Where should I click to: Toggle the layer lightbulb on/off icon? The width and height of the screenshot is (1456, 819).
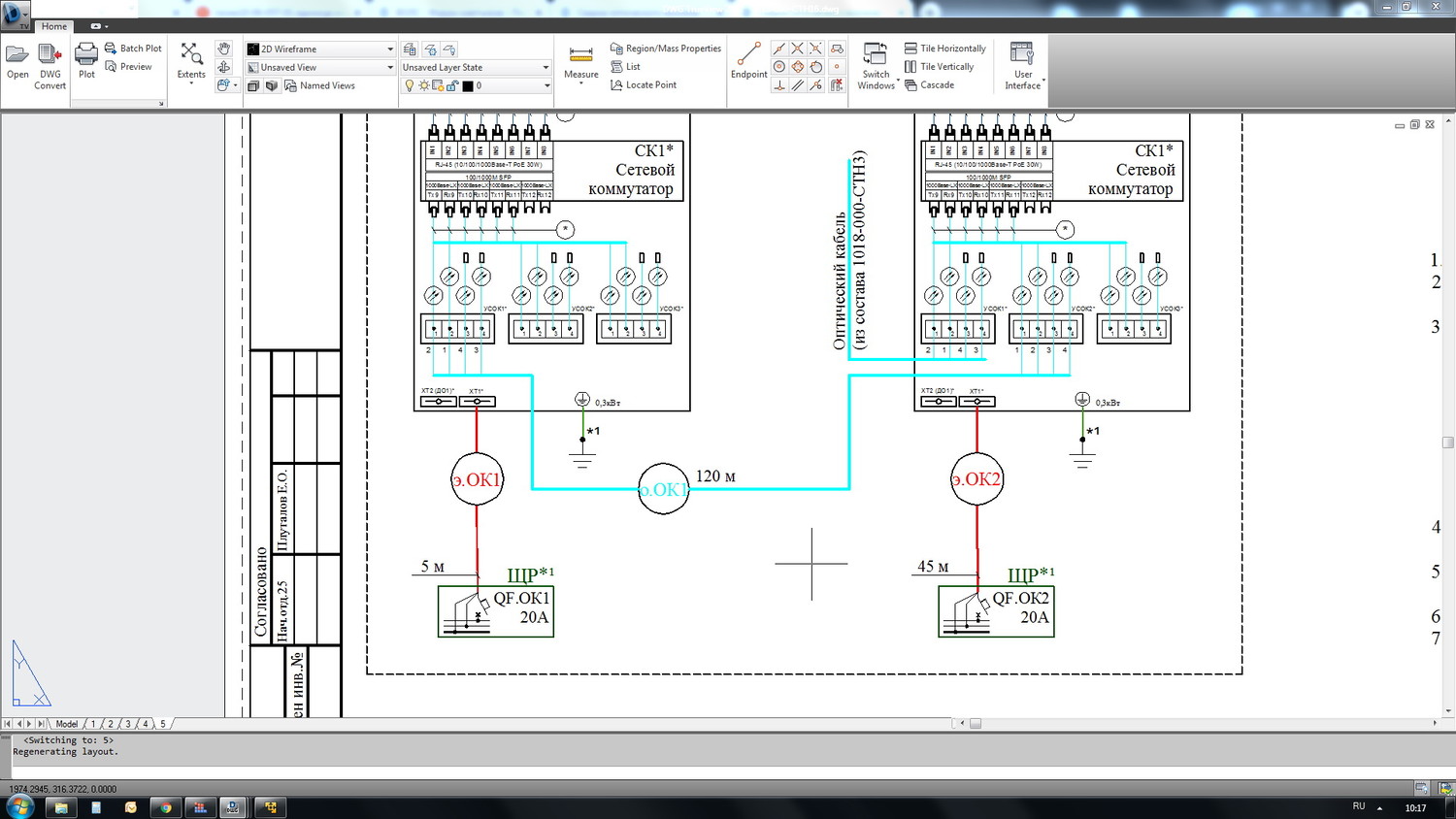pyautogui.click(x=410, y=86)
